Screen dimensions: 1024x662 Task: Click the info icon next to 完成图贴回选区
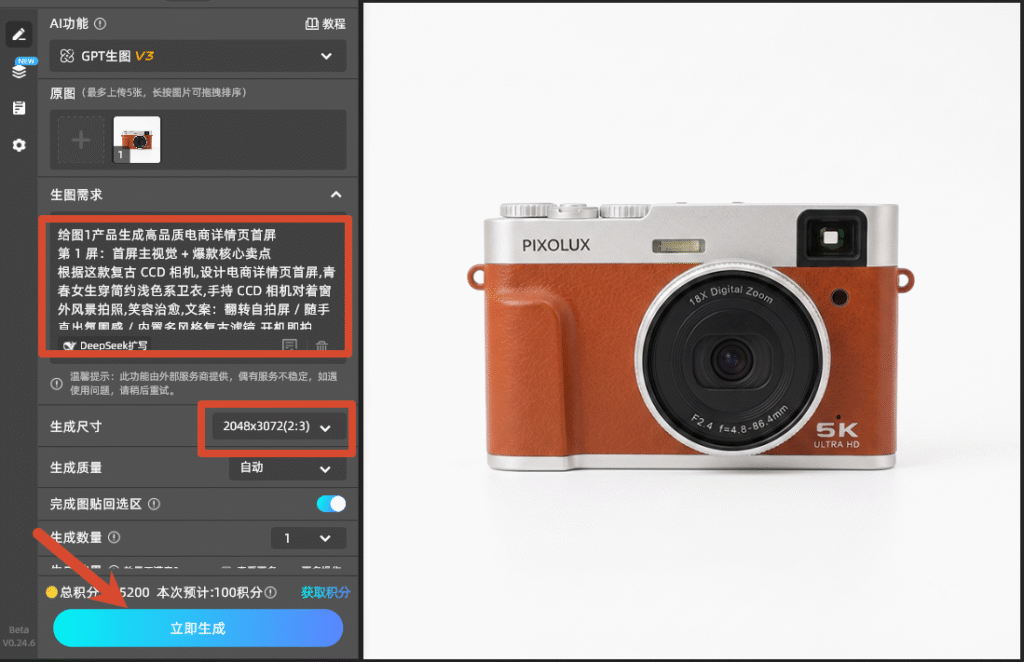(154, 504)
